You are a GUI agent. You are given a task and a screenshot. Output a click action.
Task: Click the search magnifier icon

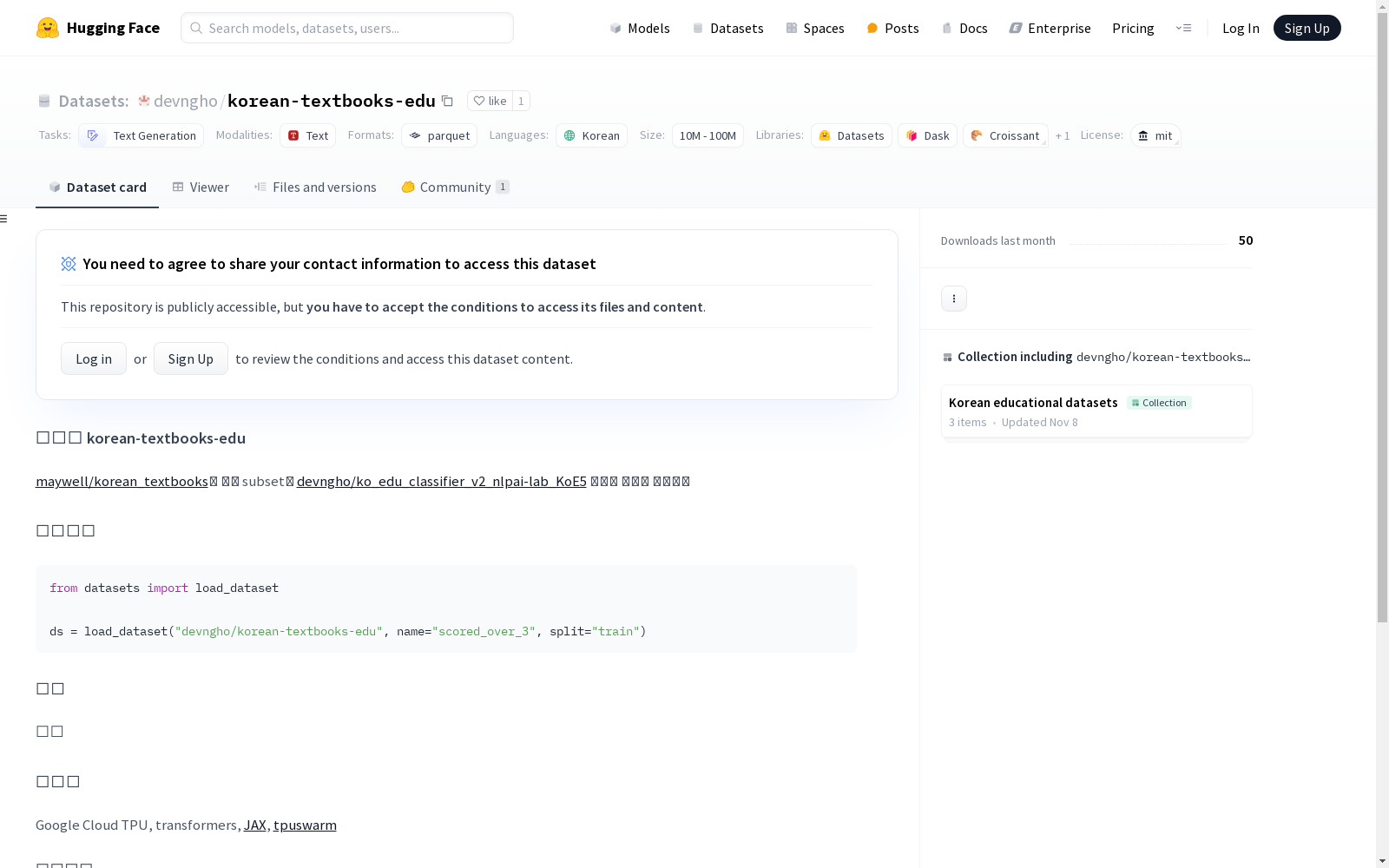tap(196, 28)
